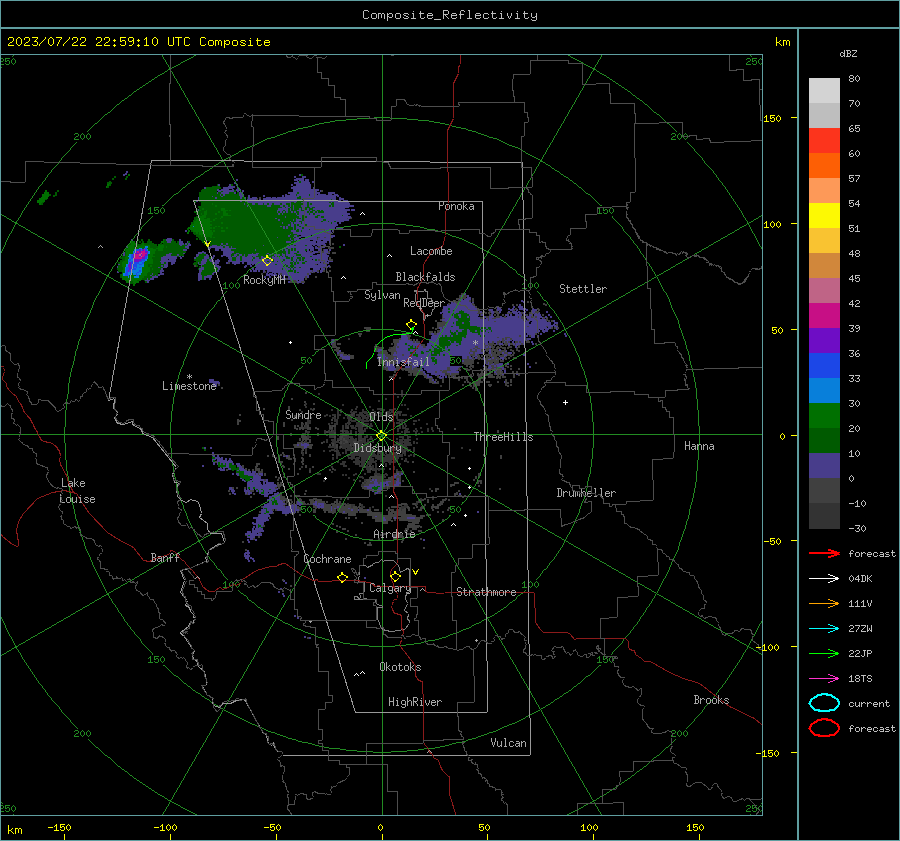Click the Lake Louise label
Image resolution: width=900 pixels, height=841 pixels.
coord(77,491)
